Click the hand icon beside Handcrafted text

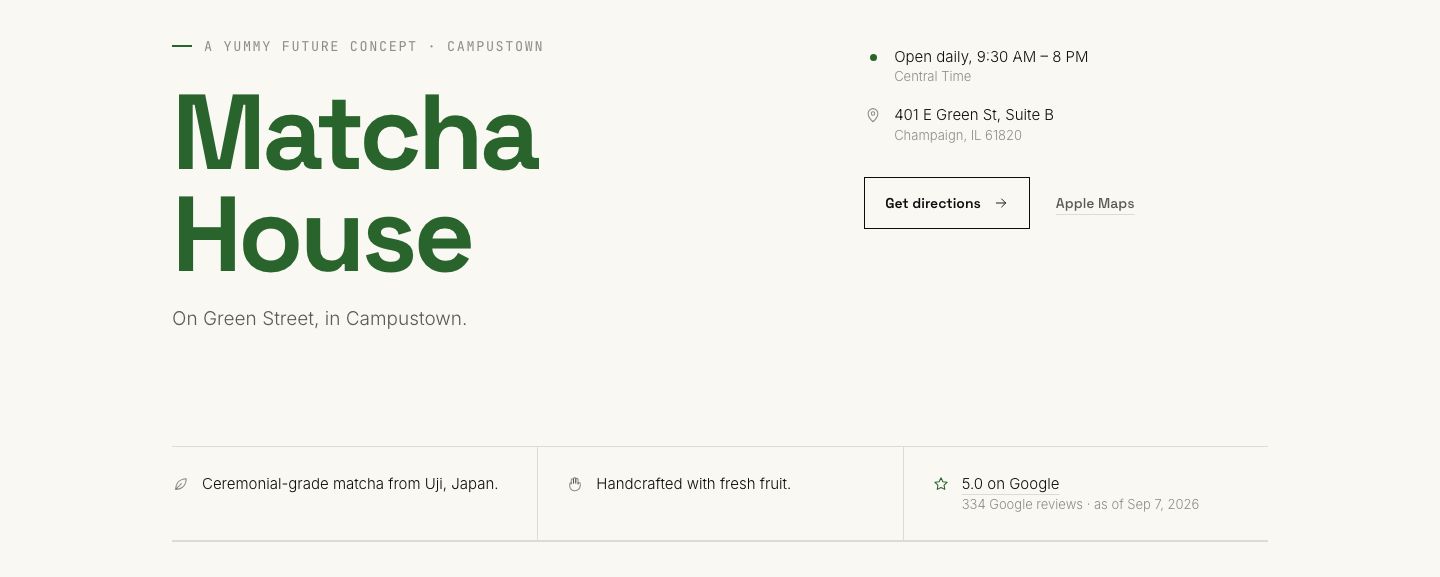pyautogui.click(x=575, y=484)
